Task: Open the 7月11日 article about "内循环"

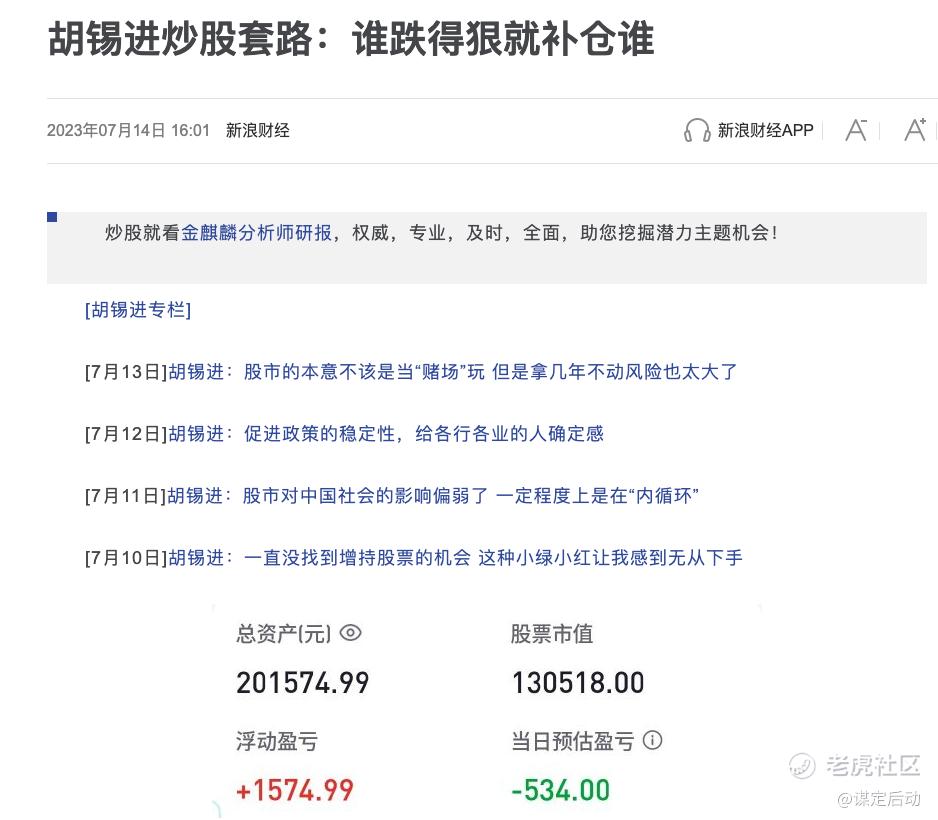Action: [x=470, y=496]
